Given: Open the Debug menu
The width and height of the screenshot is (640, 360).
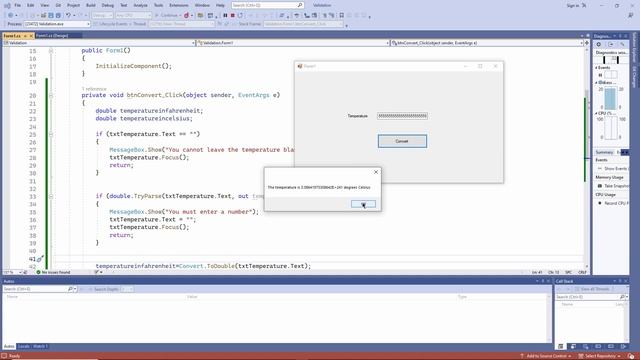Looking at the screenshot, I should (x=108, y=5).
